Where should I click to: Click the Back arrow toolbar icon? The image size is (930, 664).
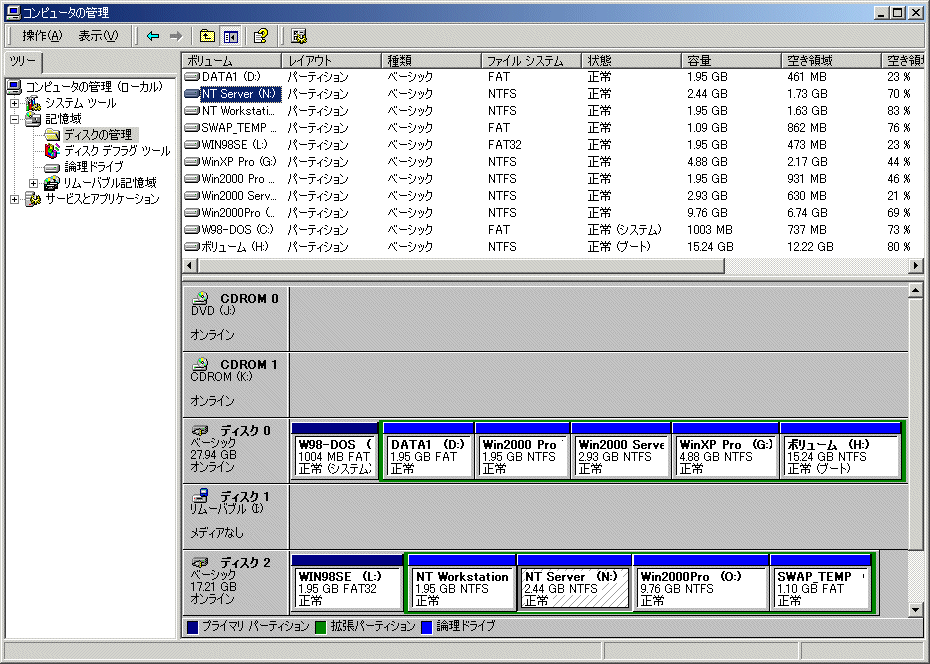coord(153,36)
